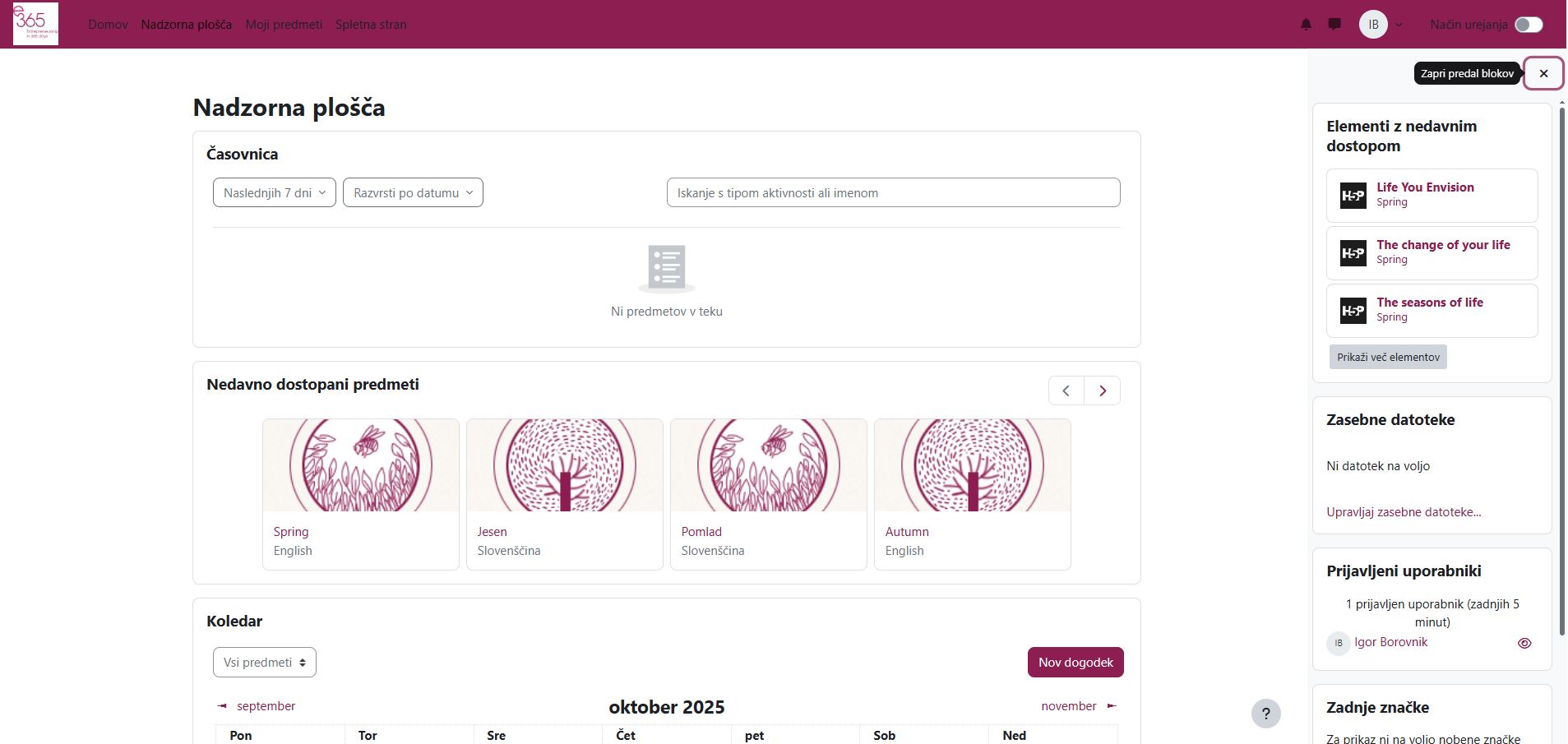Image resolution: width=1568 pixels, height=744 pixels.
Task: Expand the Razvrsti po datumu sort dropdown
Action: tap(413, 192)
